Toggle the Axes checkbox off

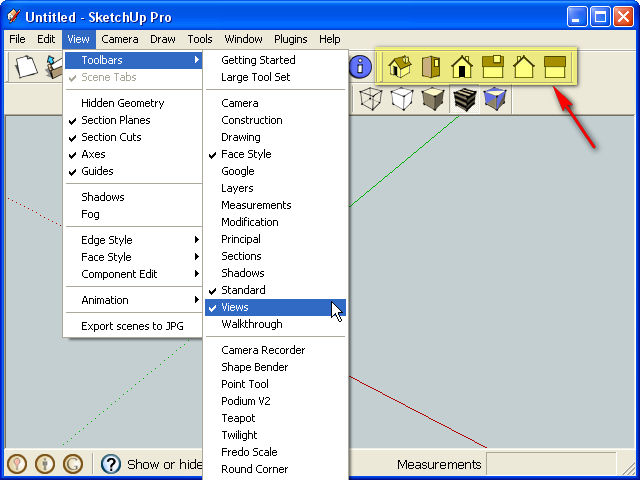pyautogui.click(x=93, y=154)
